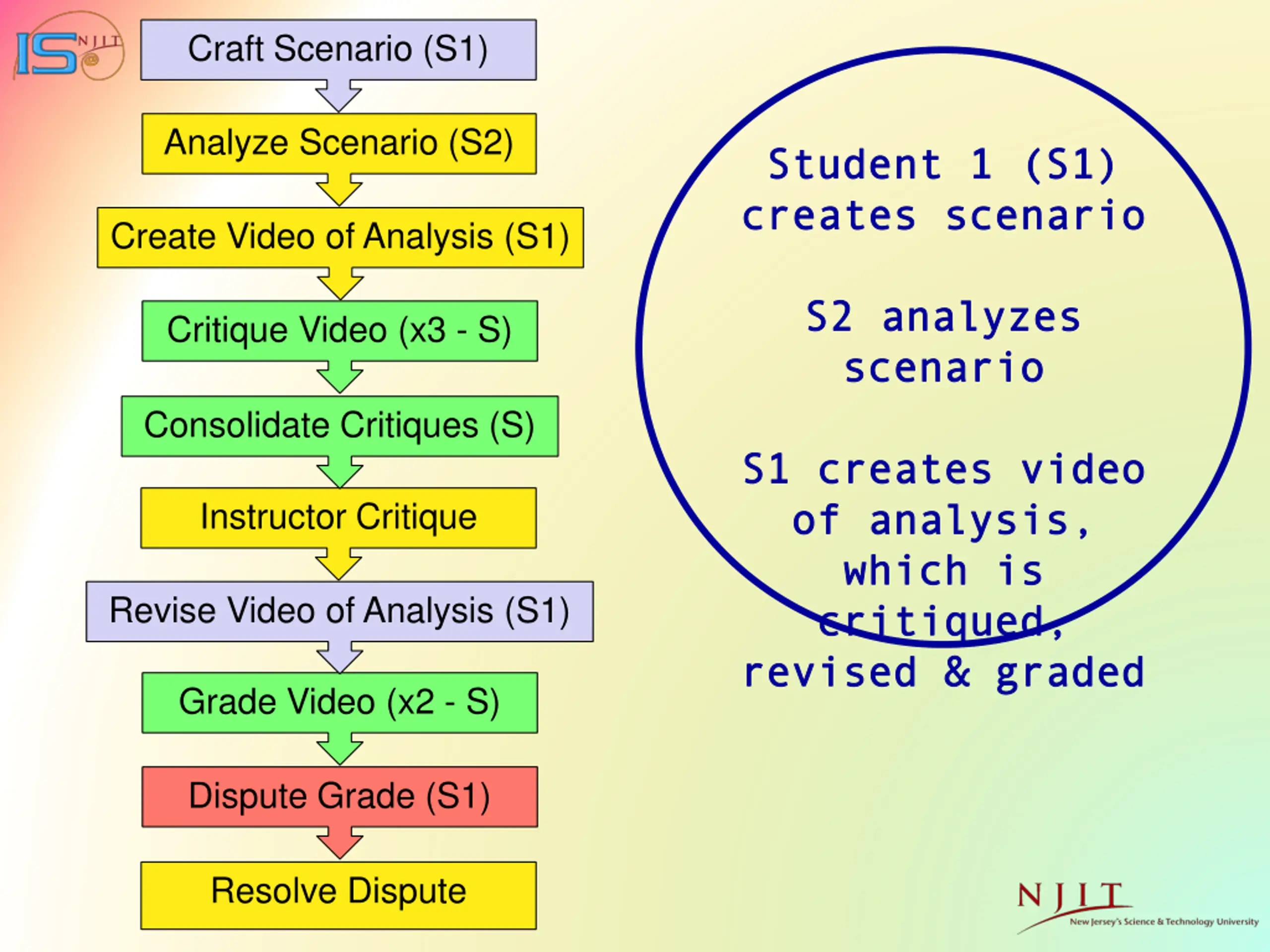
Task: Click the red 'Dispute Grade (S1)' box
Action: click(x=340, y=797)
